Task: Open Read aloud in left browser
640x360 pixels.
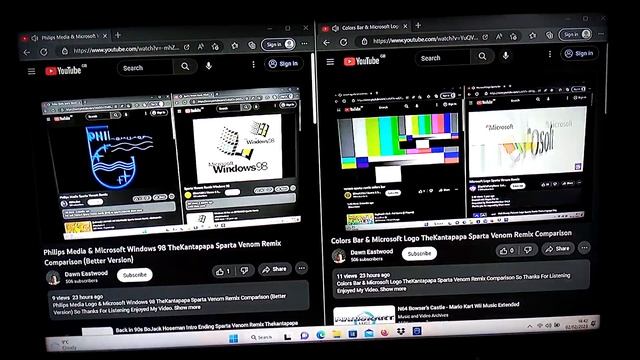Action: [x=200, y=47]
